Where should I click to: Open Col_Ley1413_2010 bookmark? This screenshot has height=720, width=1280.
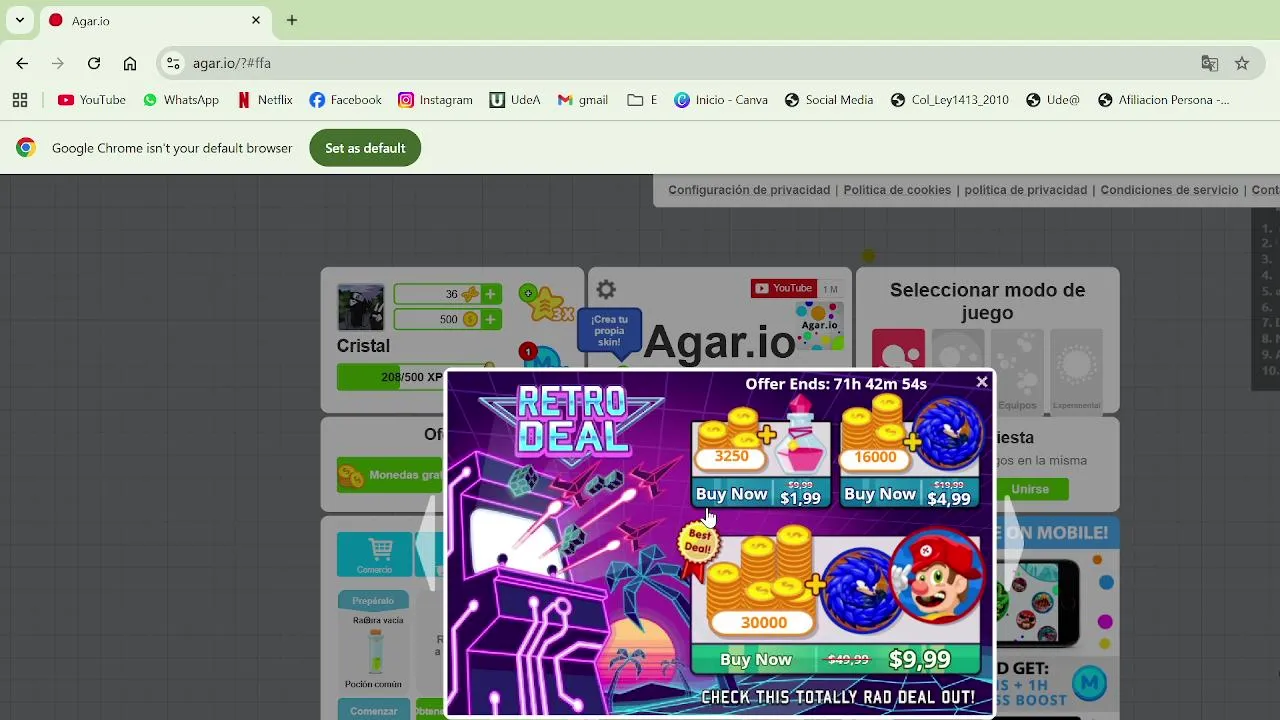pos(949,100)
